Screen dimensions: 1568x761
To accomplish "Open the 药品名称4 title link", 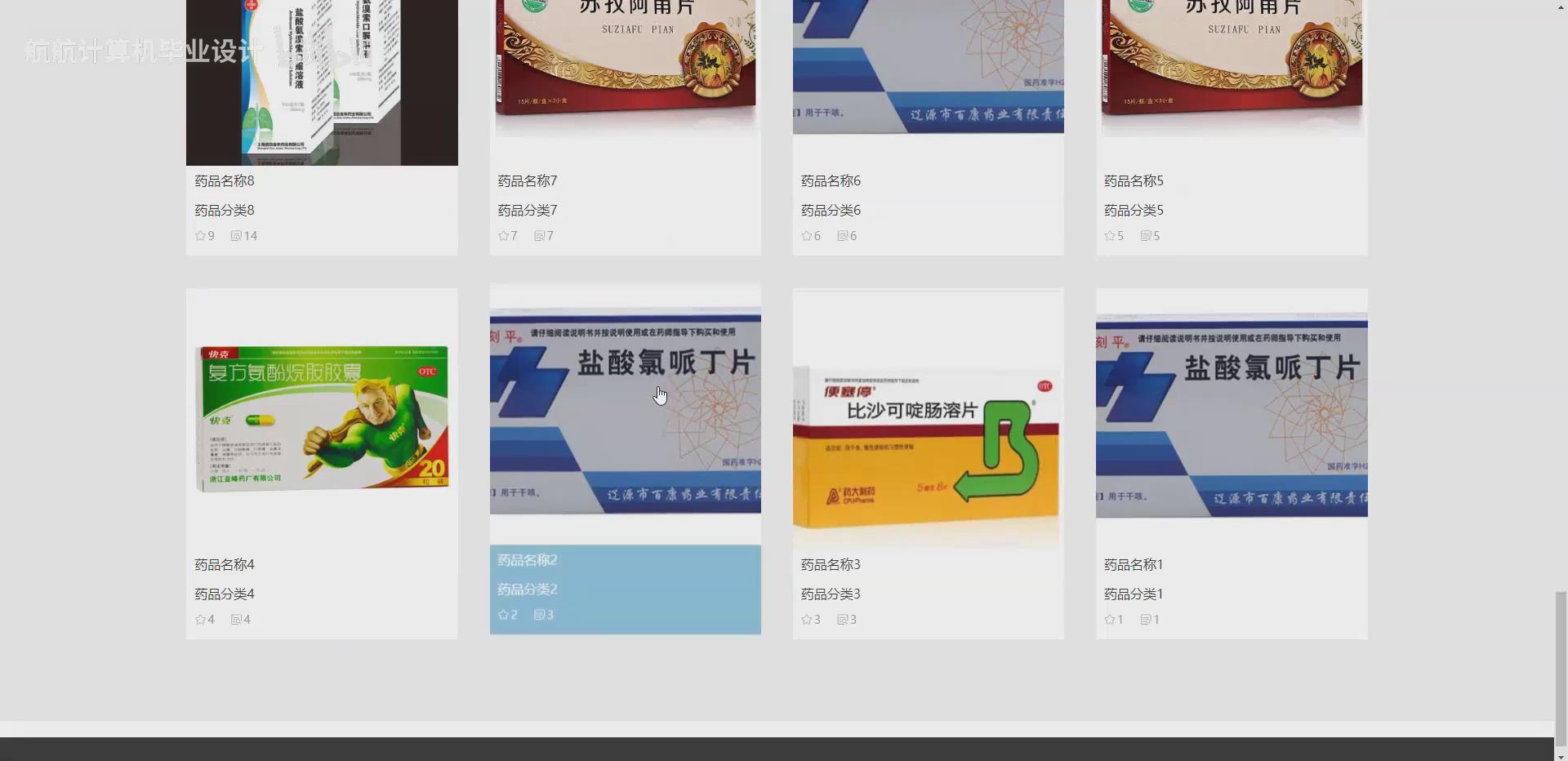I will coord(225,565).
